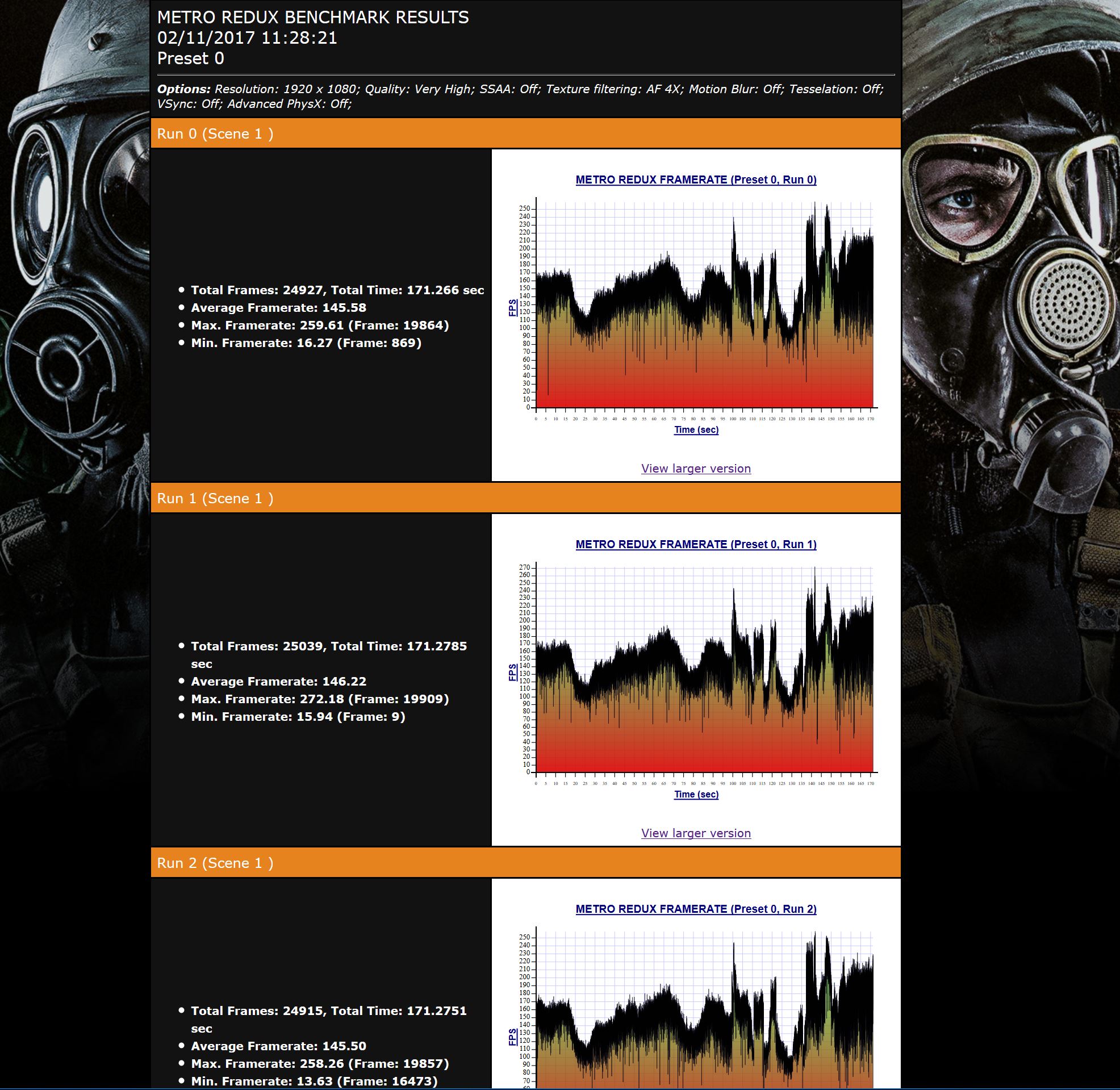Click the Preset 0, Run 1 chart title
1120x1090 pixels.
[x=695, y=544]
